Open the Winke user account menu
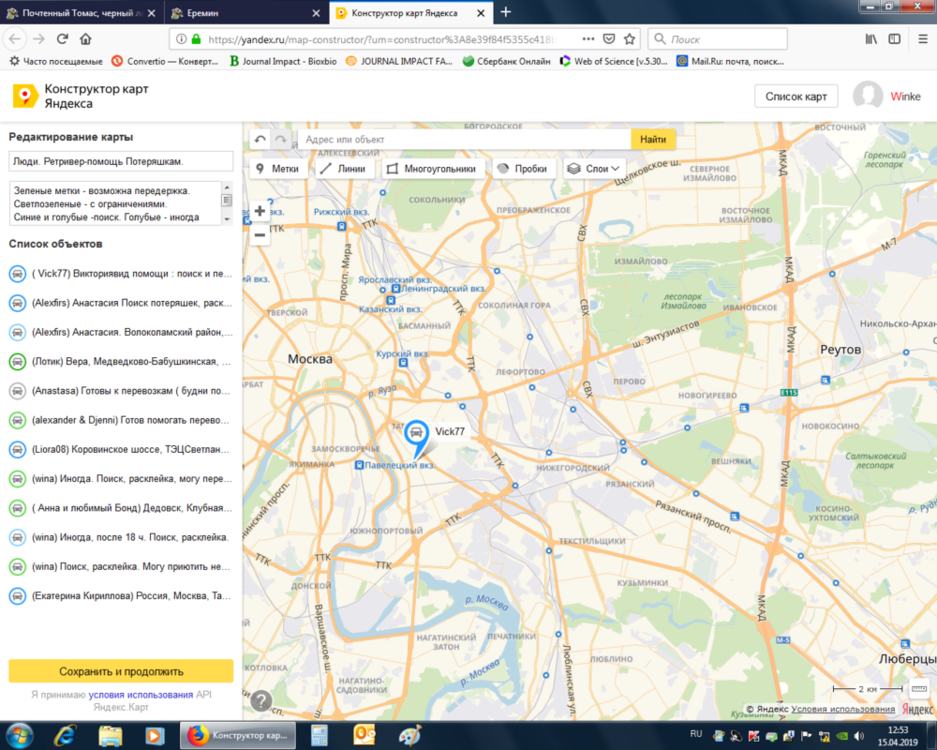The height and width of the screenshot is (750, 937). tap(887, 96)
